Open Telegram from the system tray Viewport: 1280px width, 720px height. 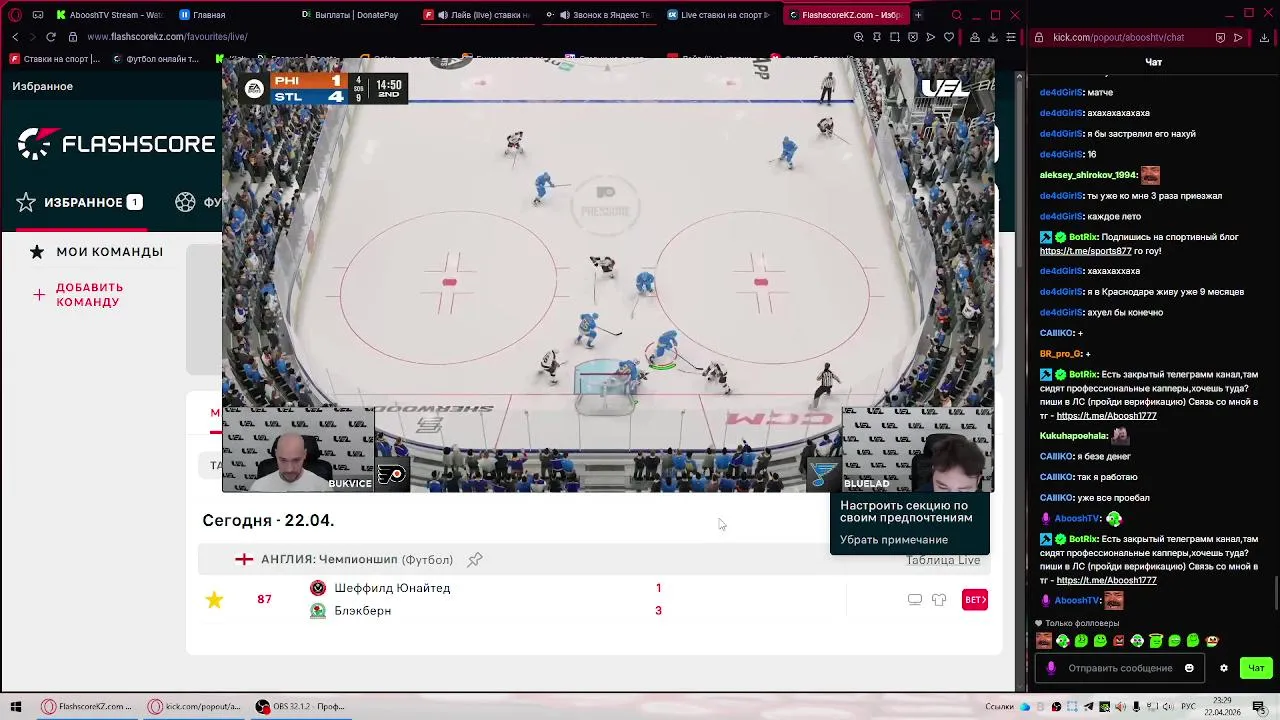tap(1089, 707)
